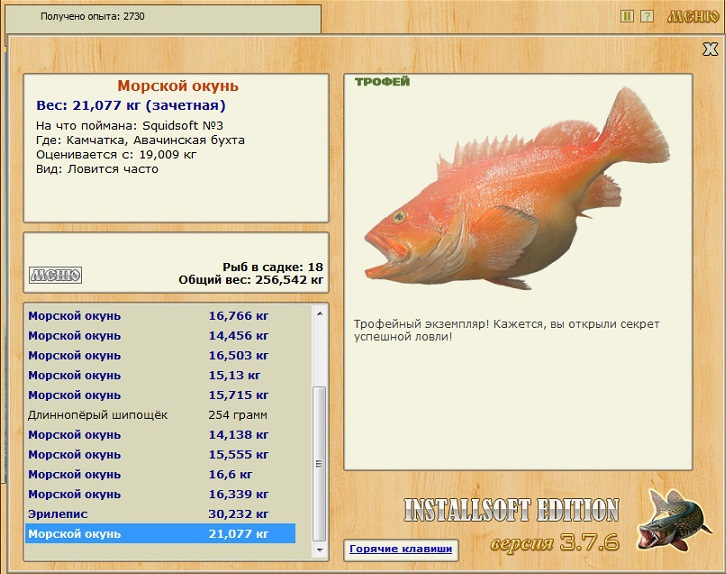
Task: Click the pause icon at top right
Action: point(626,17)
